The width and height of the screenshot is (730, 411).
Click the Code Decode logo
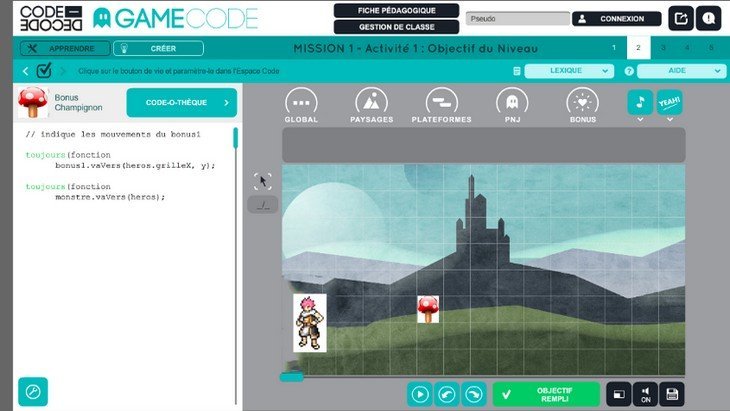51,19
